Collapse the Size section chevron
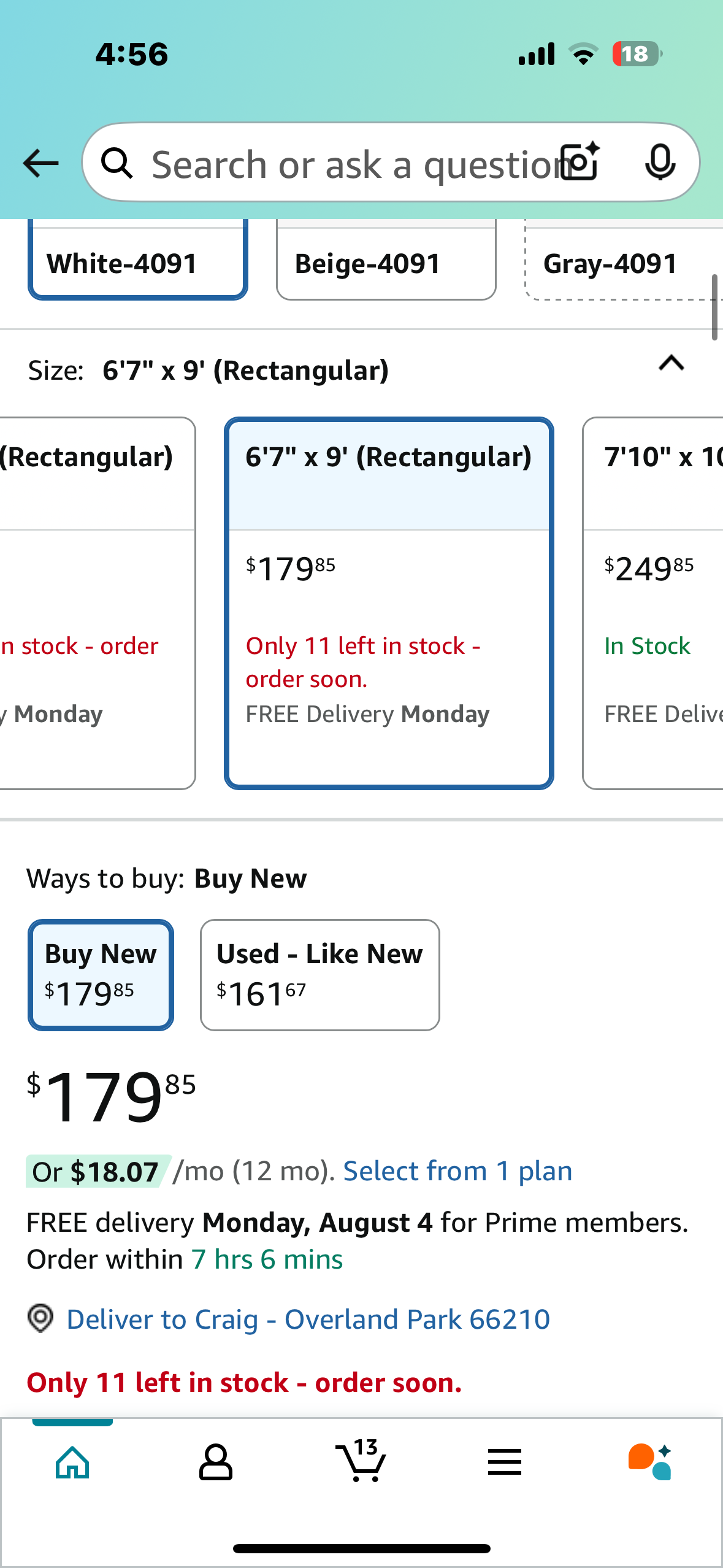 click(671, 363)
